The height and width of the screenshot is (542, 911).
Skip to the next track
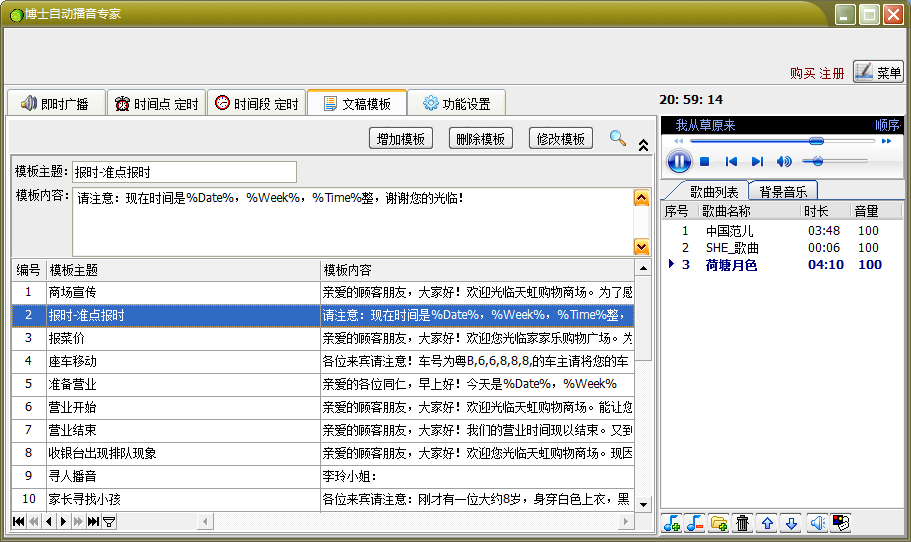pyautogui.click(x=757, y=161)
